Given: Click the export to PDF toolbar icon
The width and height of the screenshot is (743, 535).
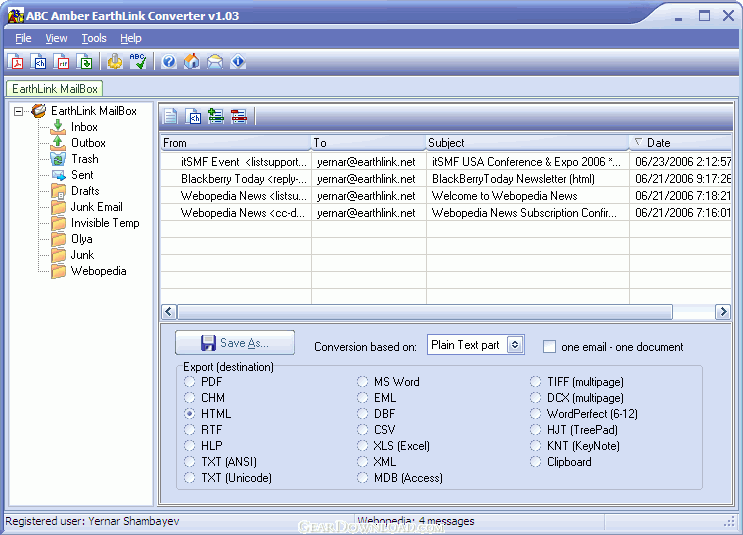Looking at the screenshot, I should (16, 62).
